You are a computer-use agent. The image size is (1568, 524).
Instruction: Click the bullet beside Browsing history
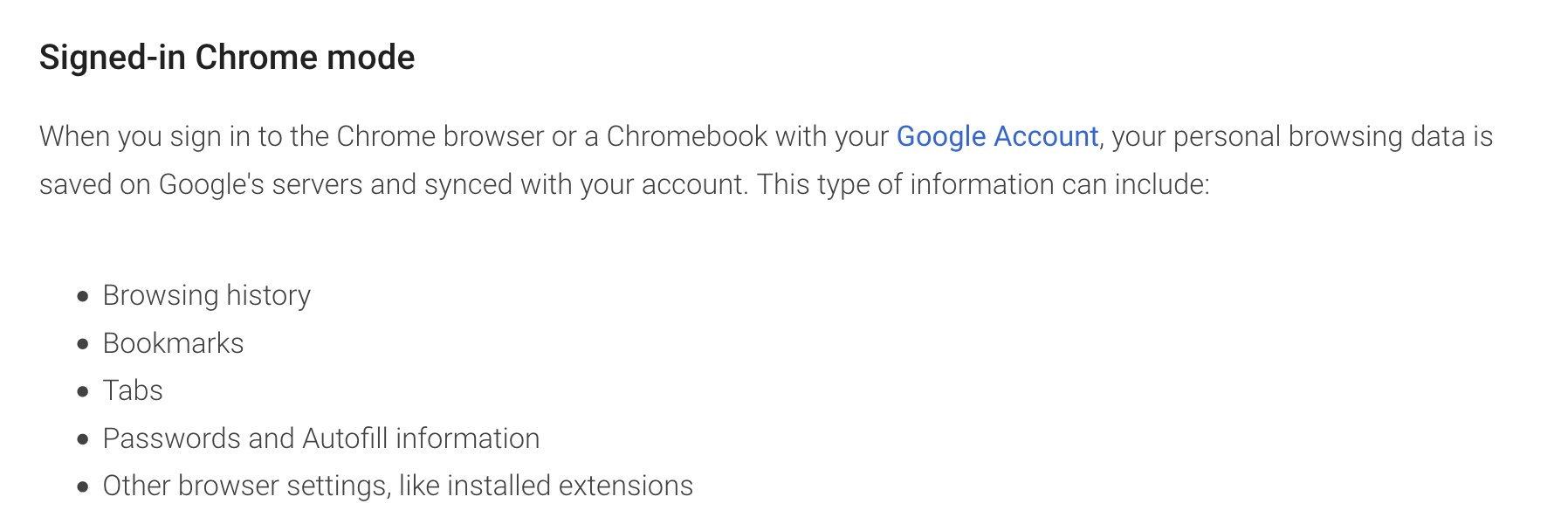pyautogui.click(x=83, y=296)
